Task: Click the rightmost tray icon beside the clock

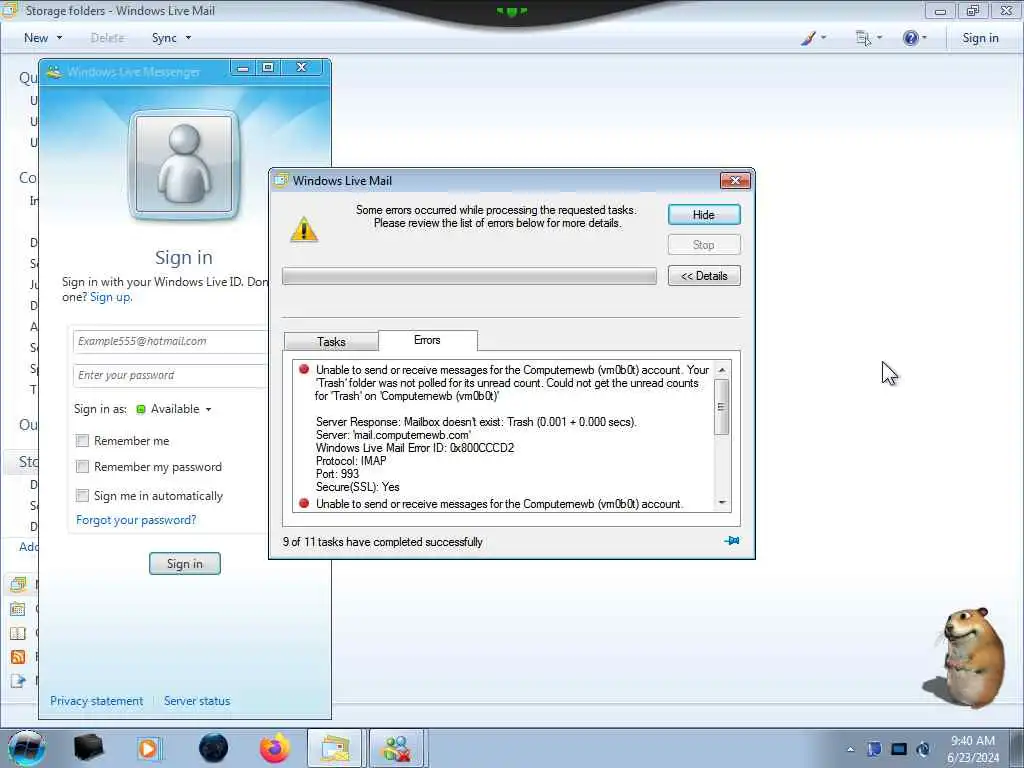Action: click(923, 749)
